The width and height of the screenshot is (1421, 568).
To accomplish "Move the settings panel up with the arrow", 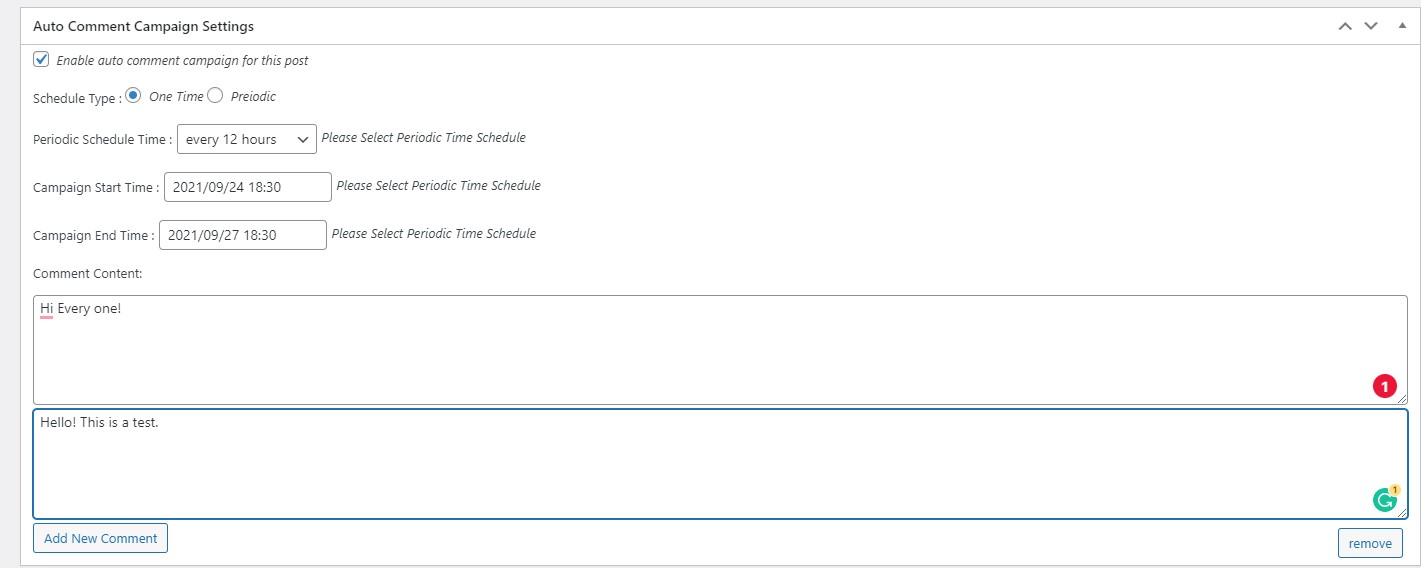I will (1345, 26).
